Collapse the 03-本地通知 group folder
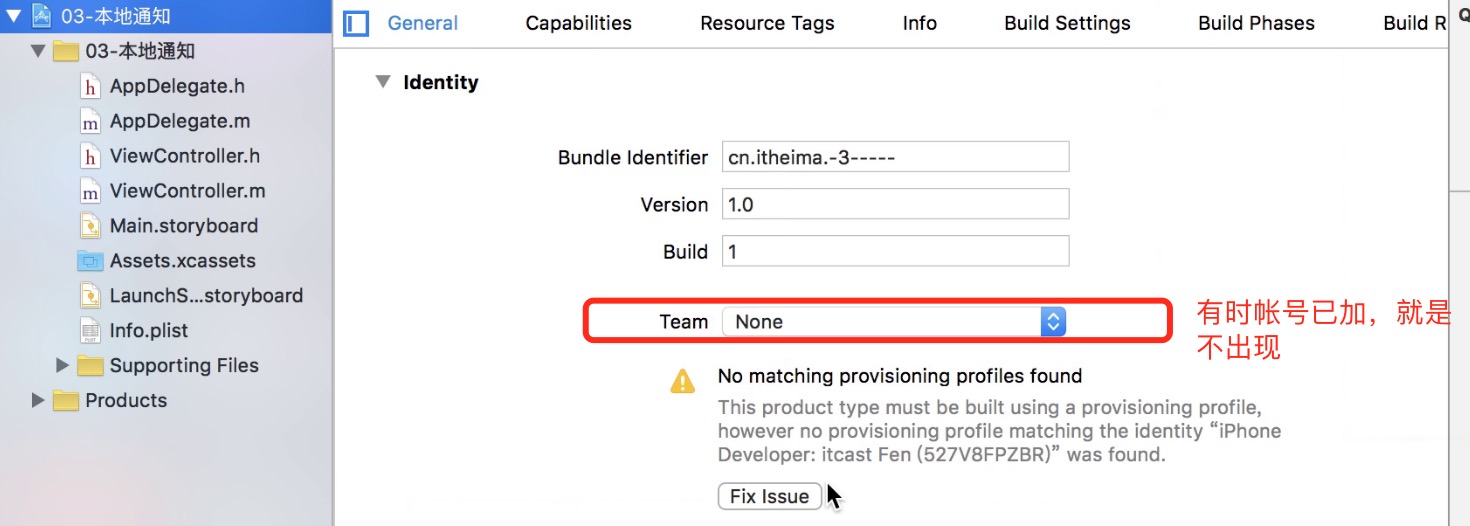This screenshot has width=1470, height=526. point(38,51)
